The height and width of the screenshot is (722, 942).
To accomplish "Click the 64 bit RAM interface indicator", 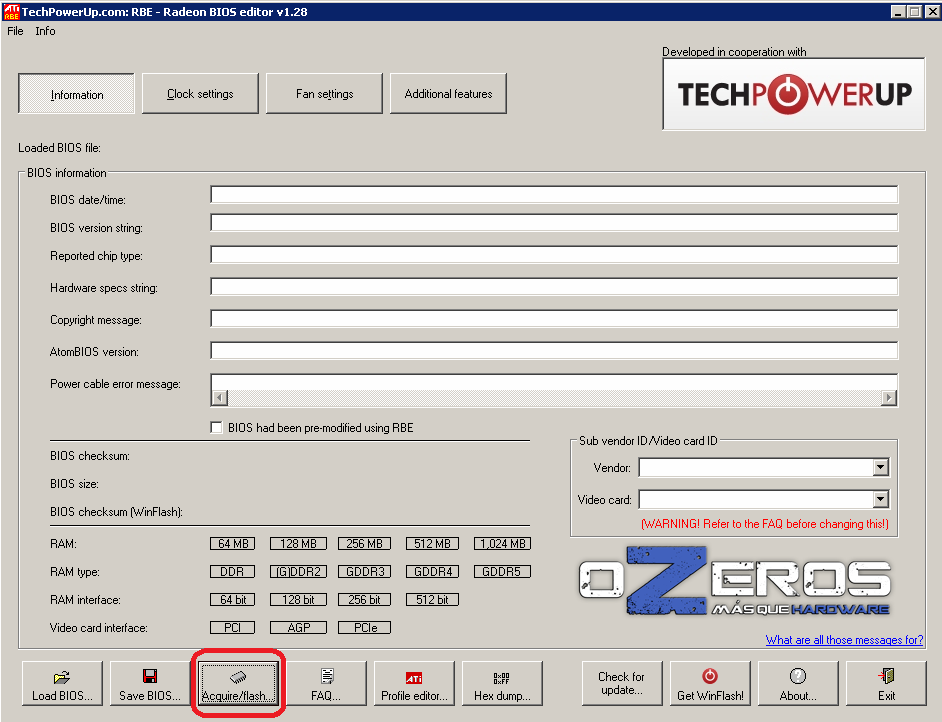I will [232, 599].
